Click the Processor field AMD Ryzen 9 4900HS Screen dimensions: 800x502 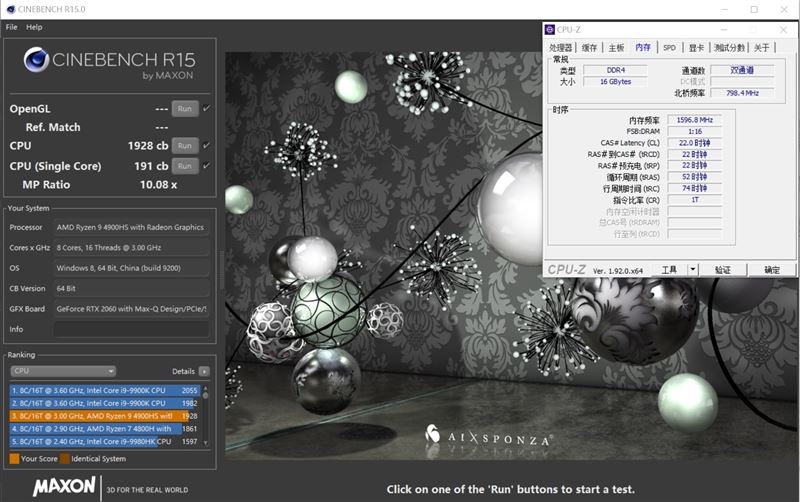click(131, 227)
